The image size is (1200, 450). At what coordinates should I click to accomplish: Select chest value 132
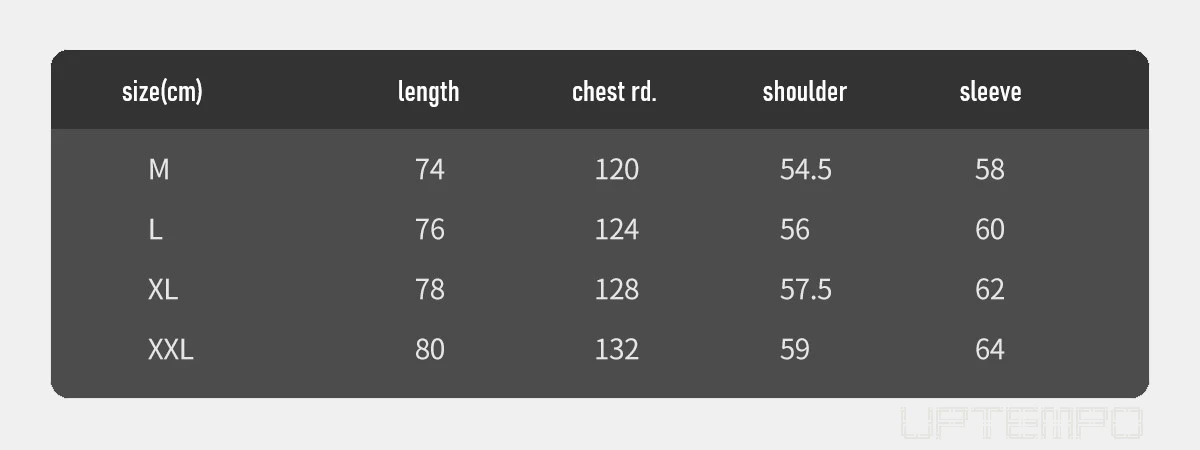(617, 350)
